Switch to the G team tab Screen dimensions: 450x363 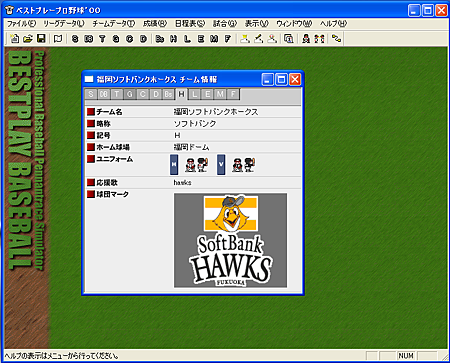tap(130, 94)
